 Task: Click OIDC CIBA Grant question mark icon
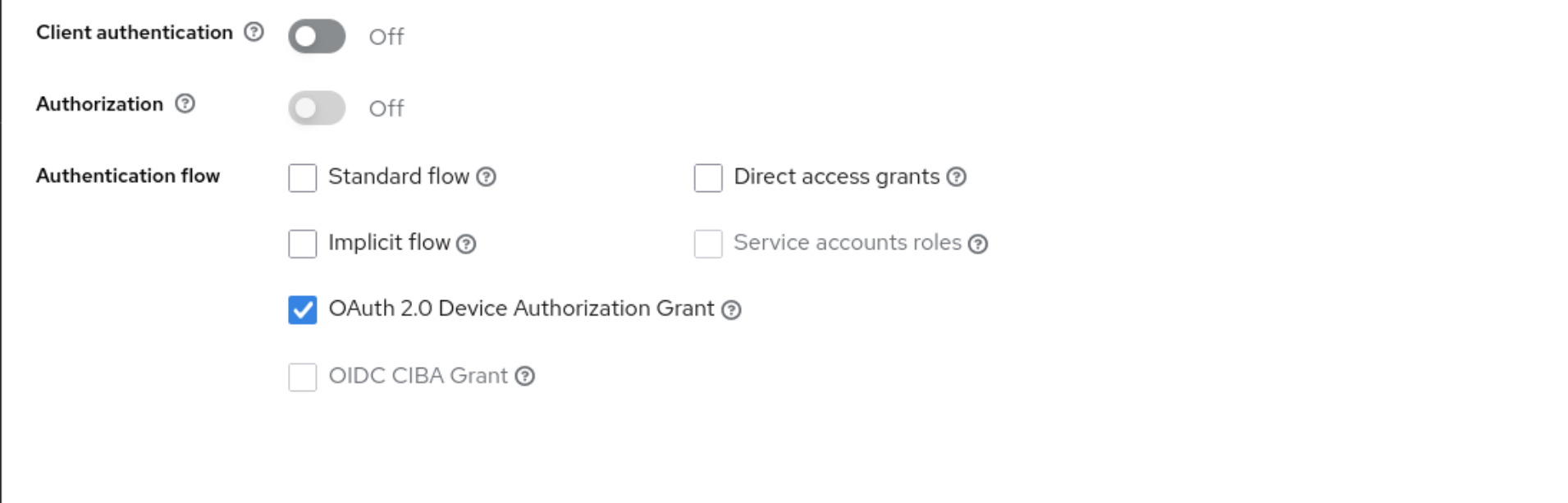point(525,376)
